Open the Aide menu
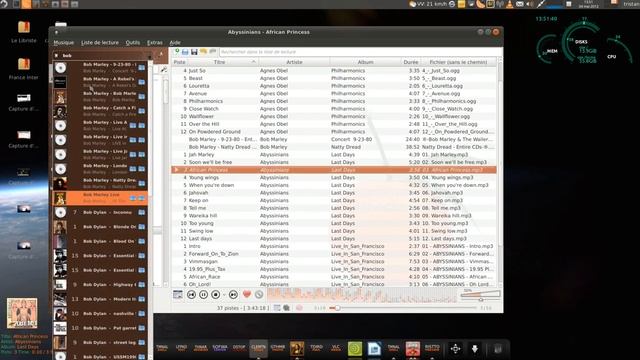 [175, 42]
